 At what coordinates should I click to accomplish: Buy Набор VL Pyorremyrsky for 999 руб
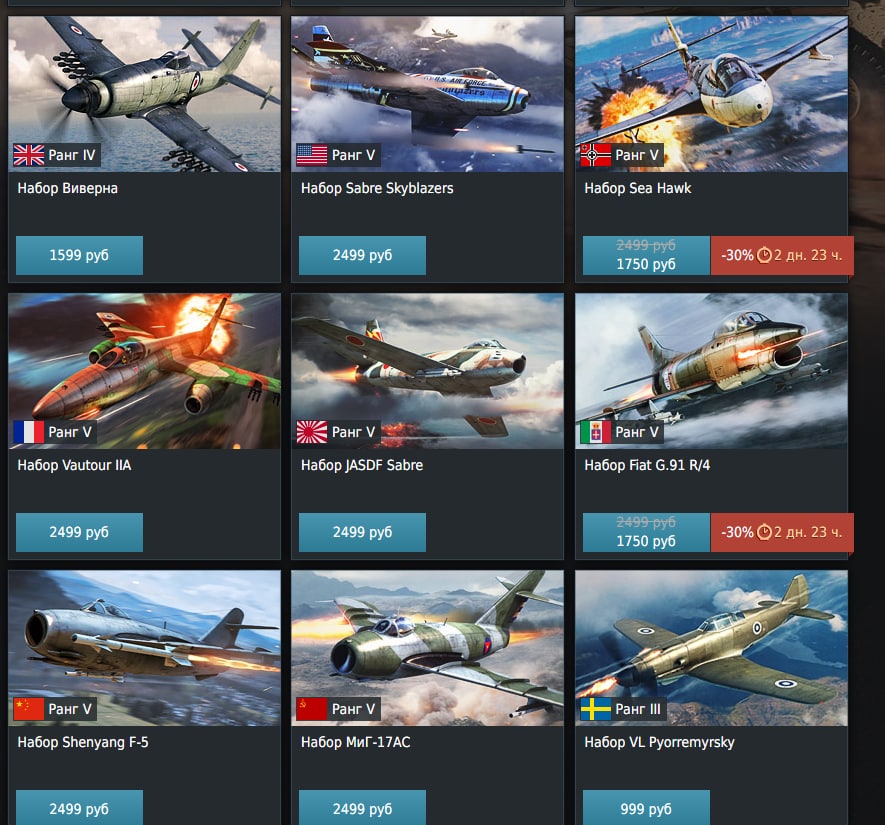point(646,808)
